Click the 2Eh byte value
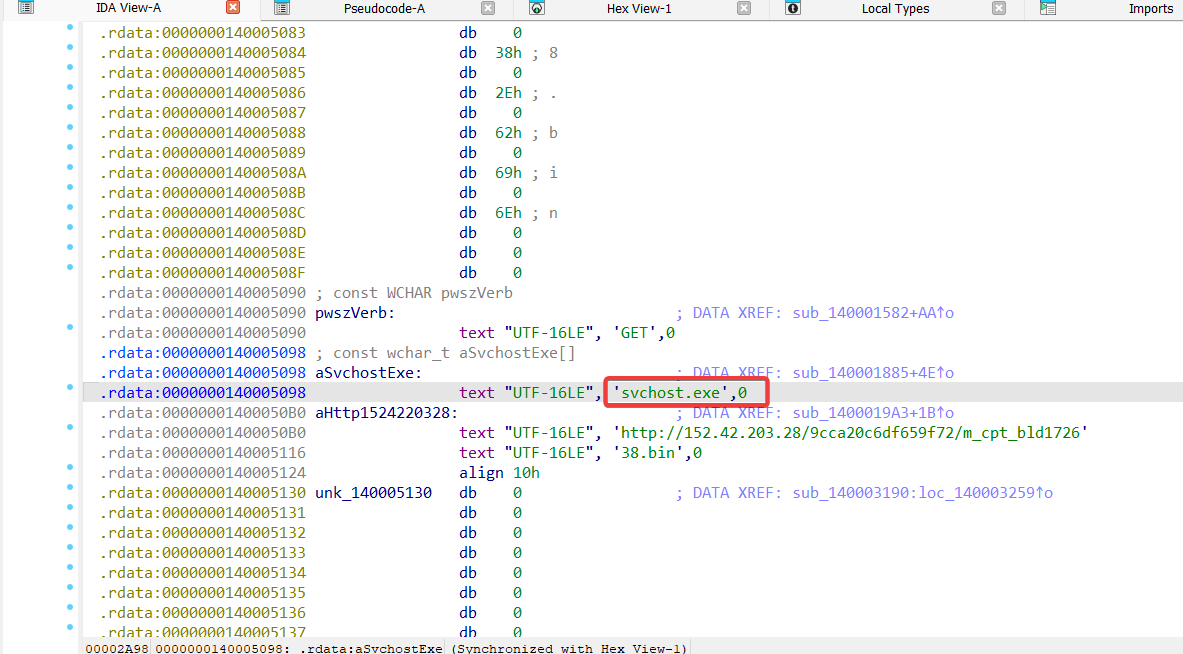The height and width of the screenshot is (654, 1183). coord(509,93)
